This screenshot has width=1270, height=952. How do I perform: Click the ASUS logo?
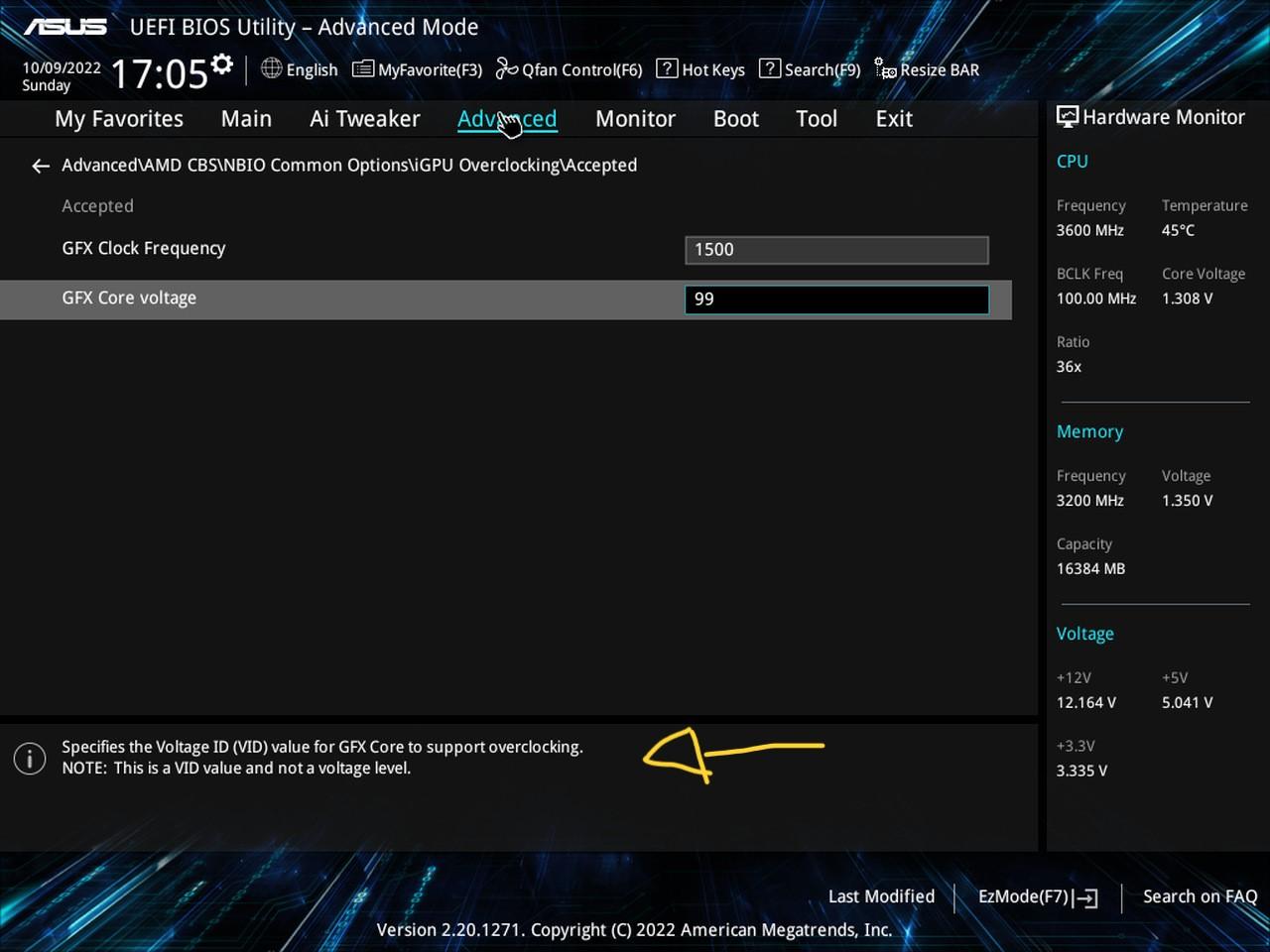click(x=65, y=27)
